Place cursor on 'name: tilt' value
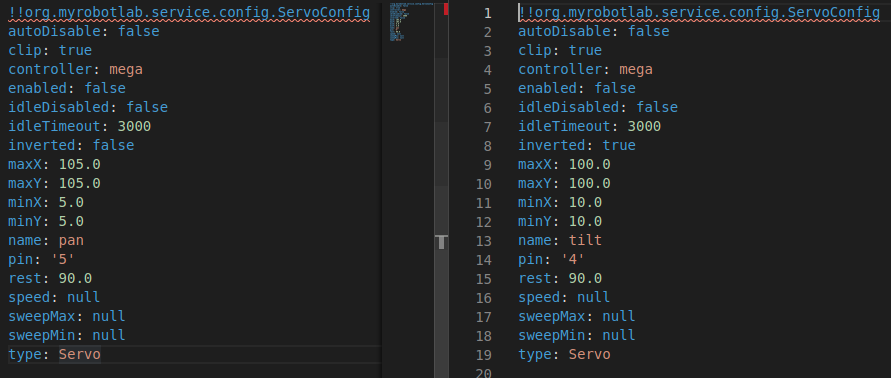The height and width of the screenshot is (378, 891). point(585,240)
